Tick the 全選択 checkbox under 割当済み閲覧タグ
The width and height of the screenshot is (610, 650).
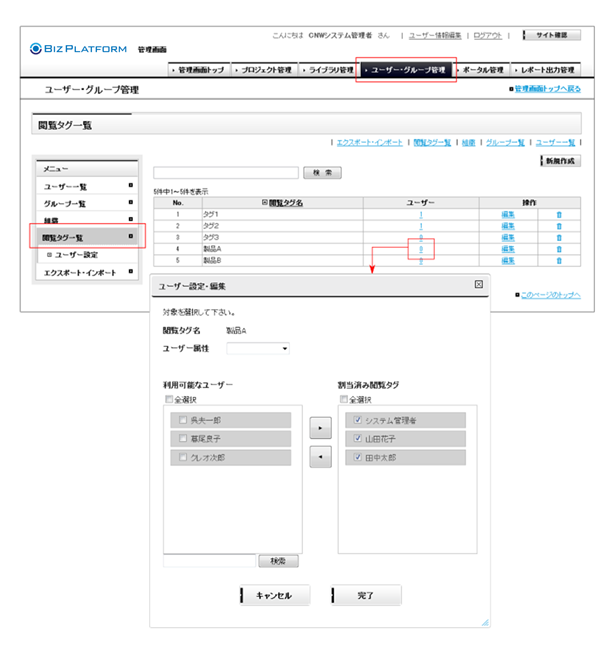[344, 399]
